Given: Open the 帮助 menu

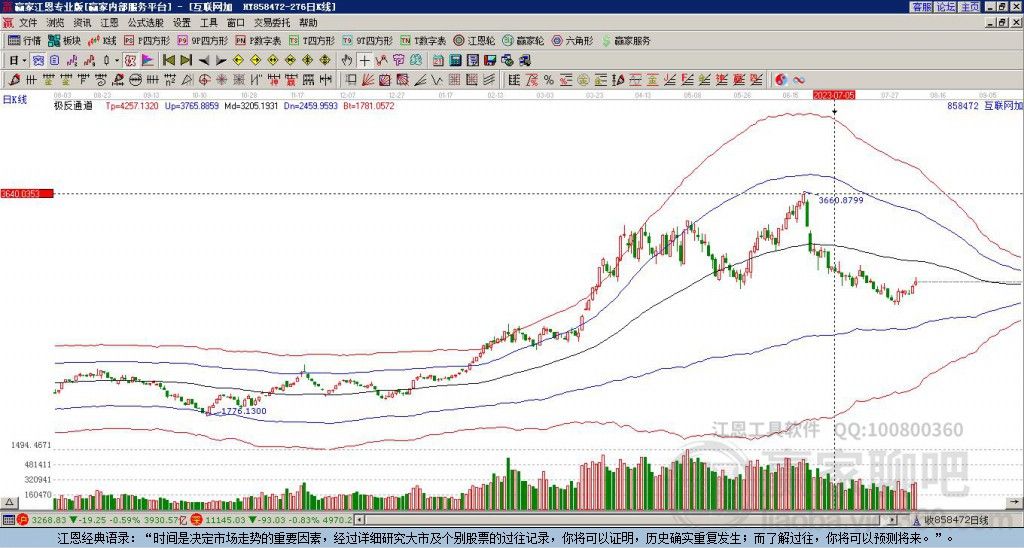Looking at the screenshot, I should 308,22.
